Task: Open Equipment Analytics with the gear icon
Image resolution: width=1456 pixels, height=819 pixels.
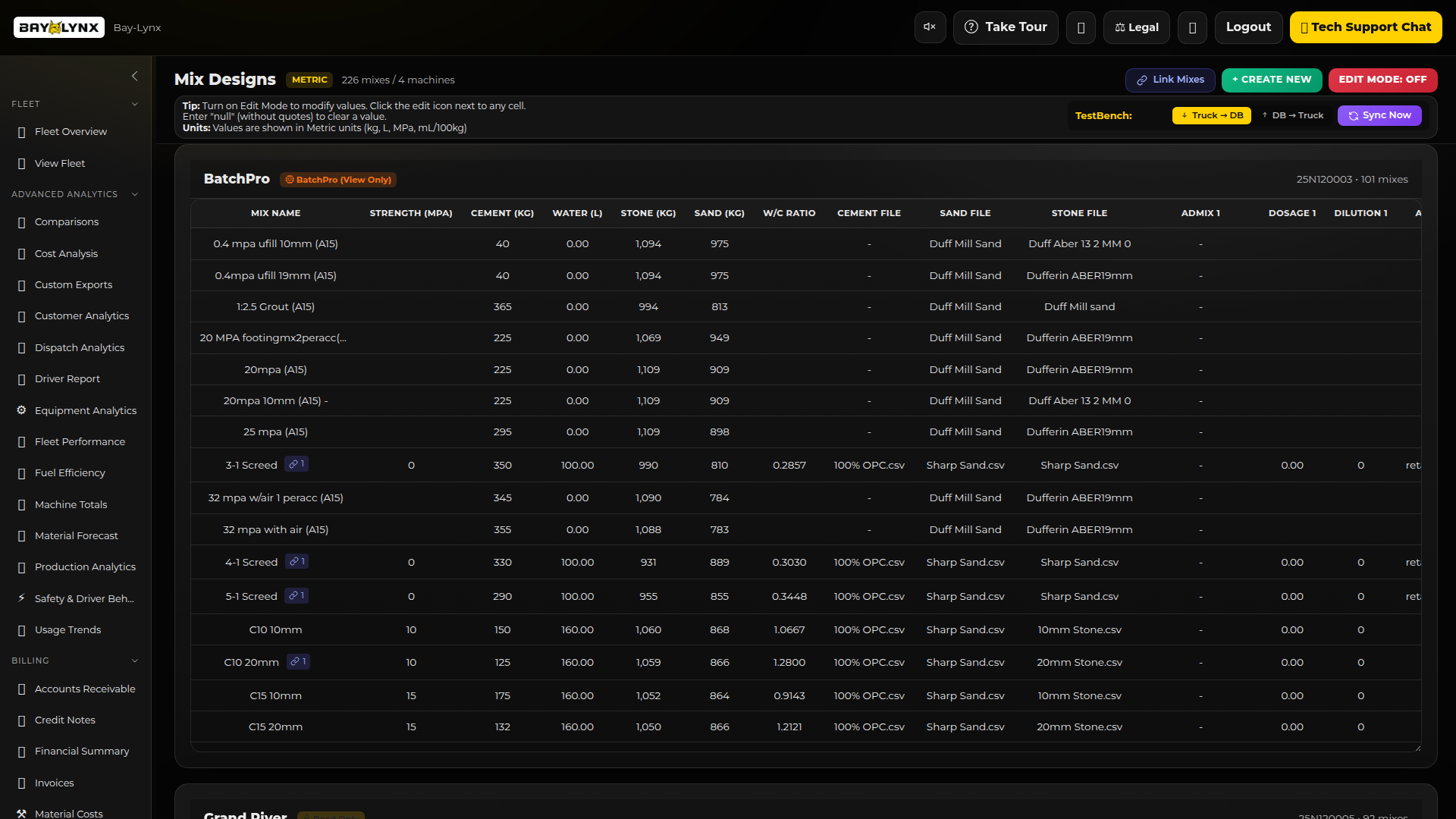Action: (x=21, y=410)
